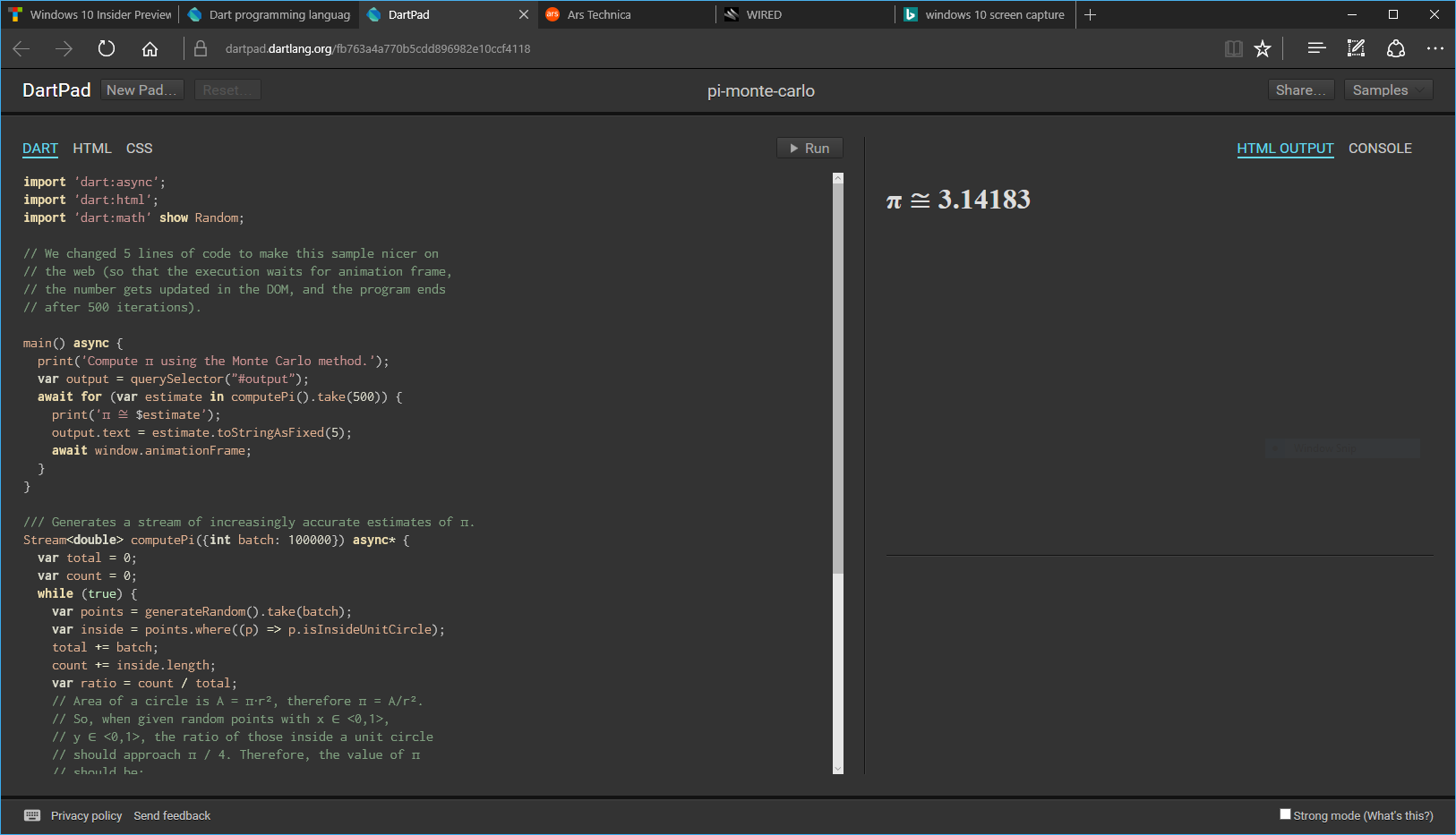Click the import 'dart:async' line
The width and height of the screenshot is (1456, 835).
94,182
